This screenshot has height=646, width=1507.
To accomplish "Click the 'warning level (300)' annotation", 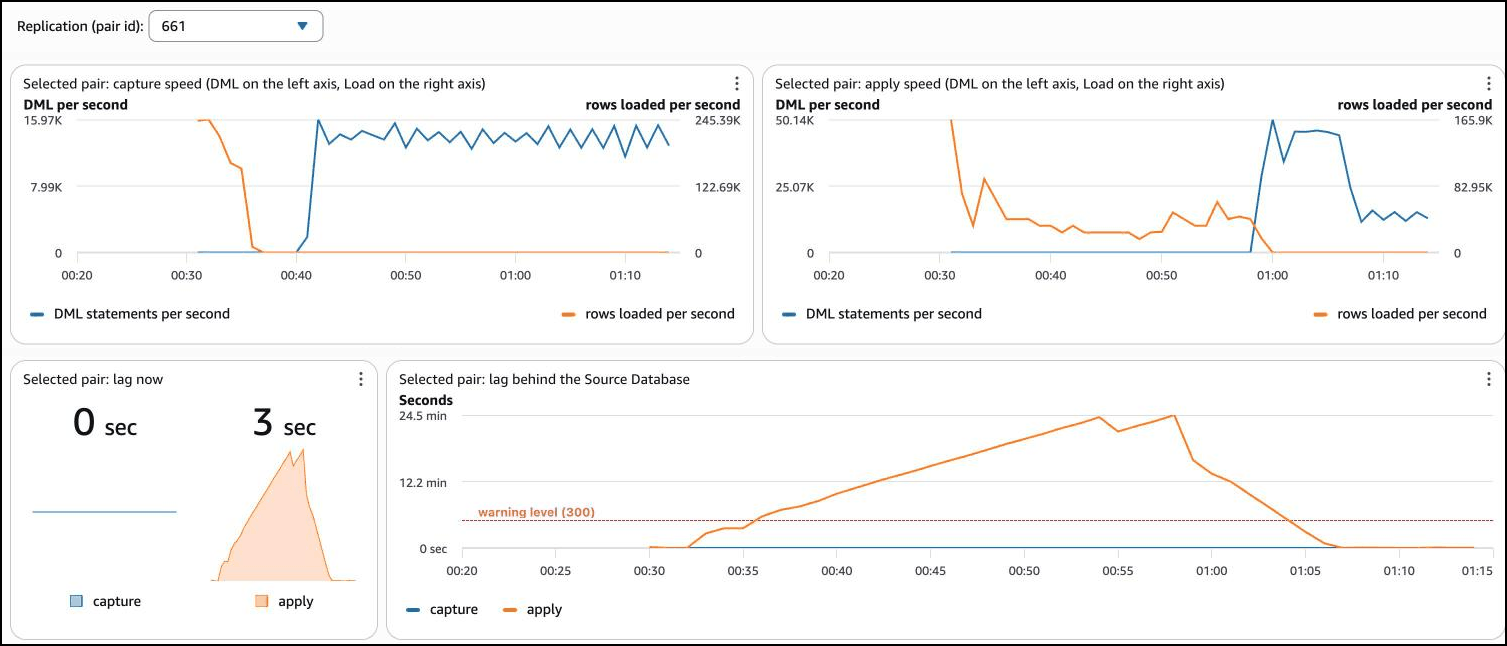I will (536, 513).
